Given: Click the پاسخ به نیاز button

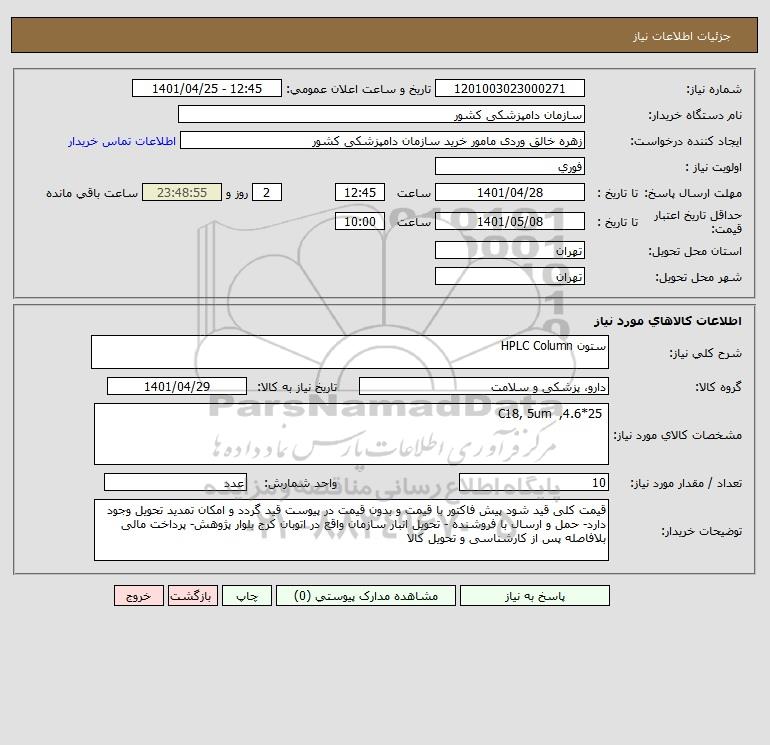Looking at the screenshot, I should tap(535, 595).
